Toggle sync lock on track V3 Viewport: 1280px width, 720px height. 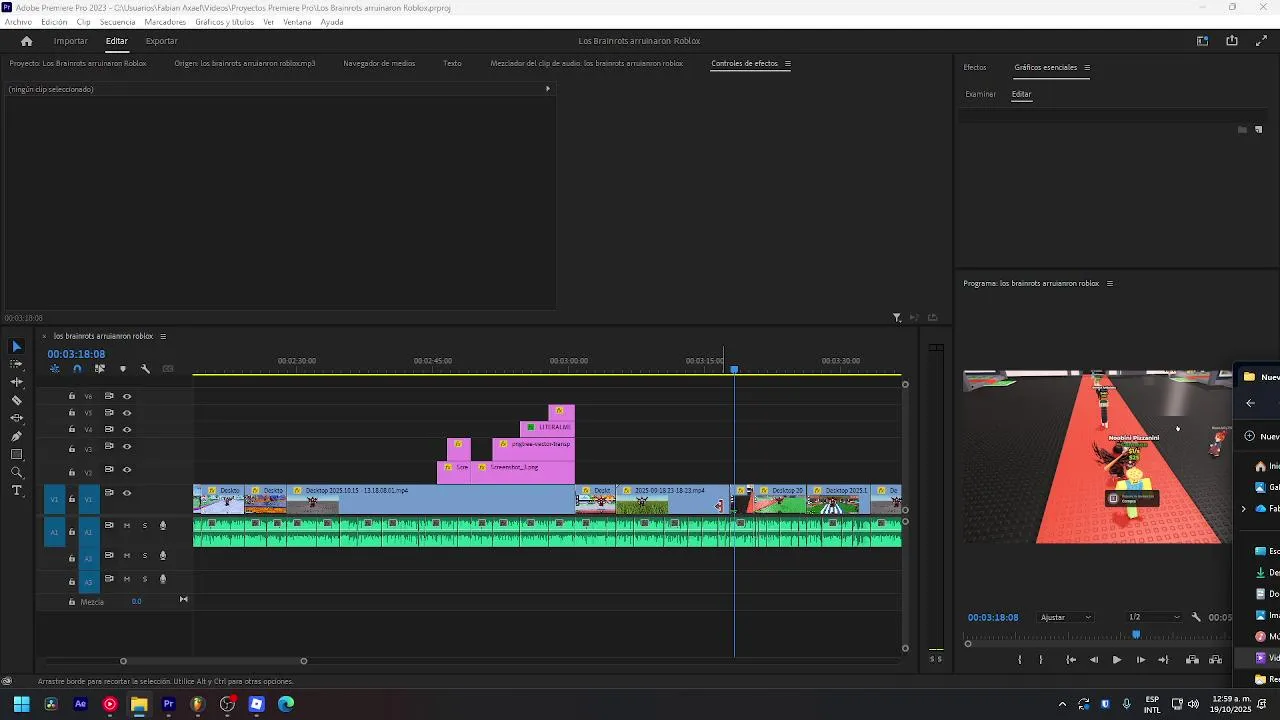pos(109,445)
